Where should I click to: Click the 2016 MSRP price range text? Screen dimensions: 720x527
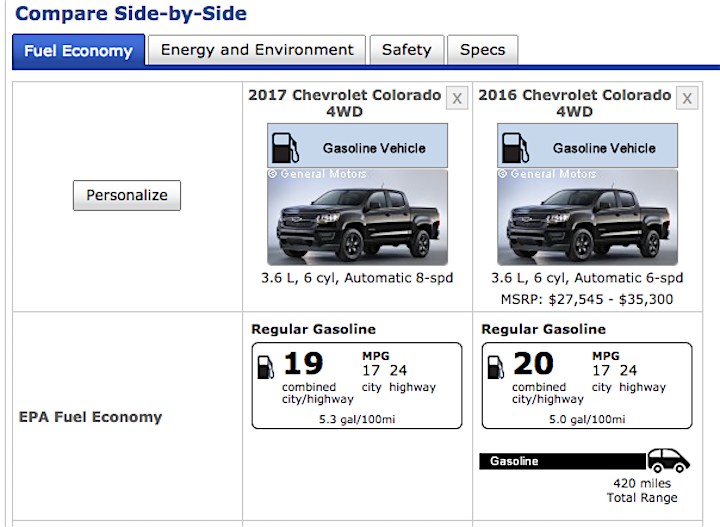[587, 299]
